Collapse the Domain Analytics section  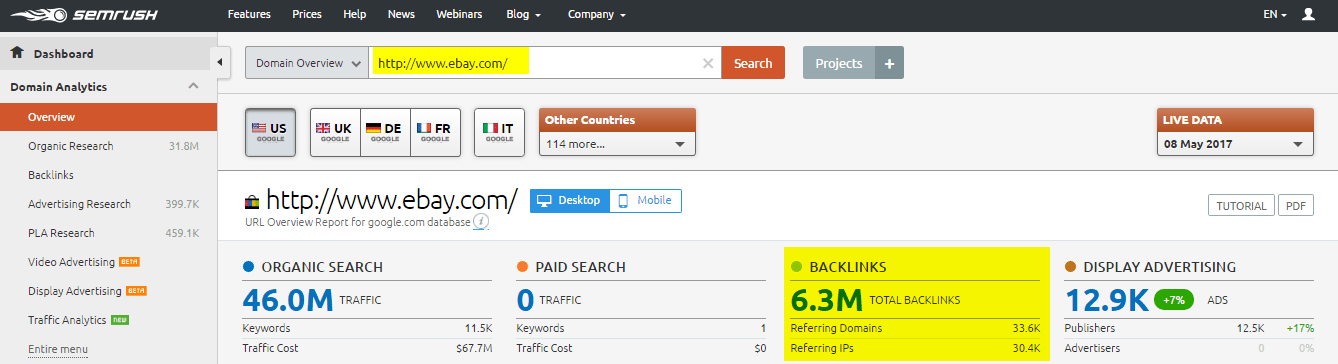pos(194,86)
